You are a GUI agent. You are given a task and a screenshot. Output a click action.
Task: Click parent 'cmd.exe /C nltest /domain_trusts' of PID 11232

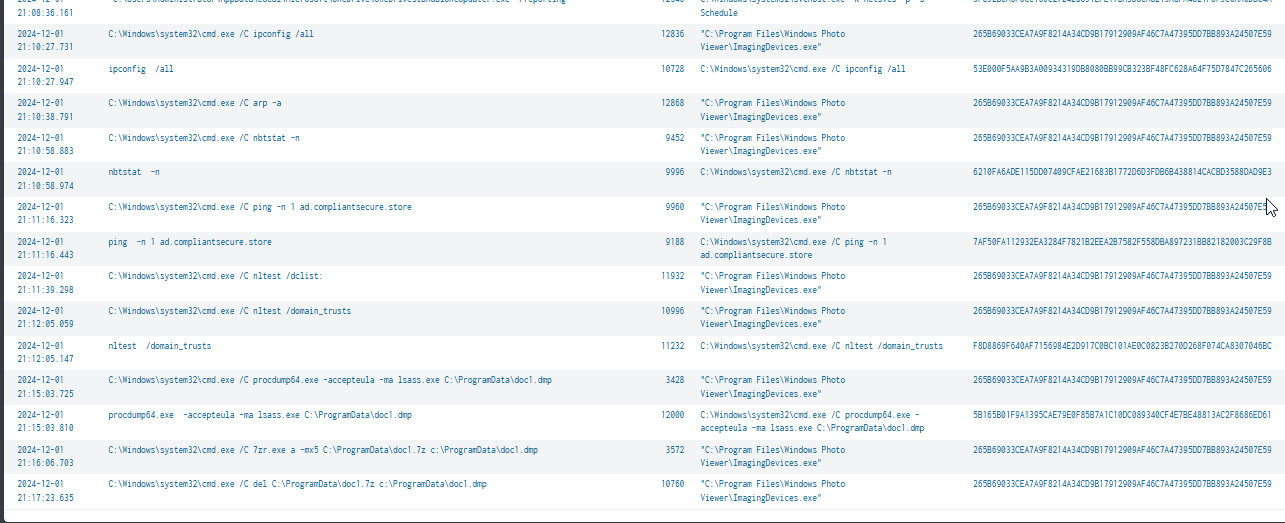[x=821, y=346]
